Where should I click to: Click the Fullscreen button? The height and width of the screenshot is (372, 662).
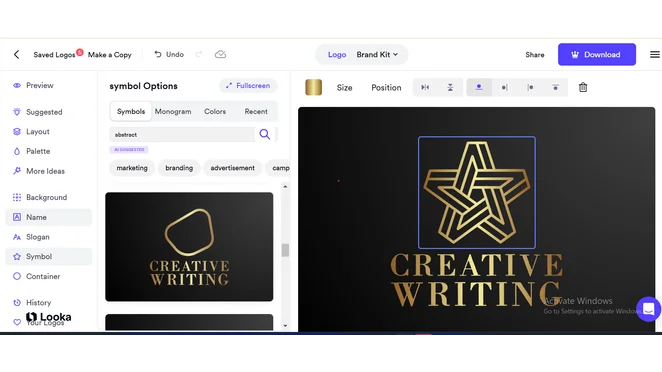pyautogui.click(x=248, y=86)
